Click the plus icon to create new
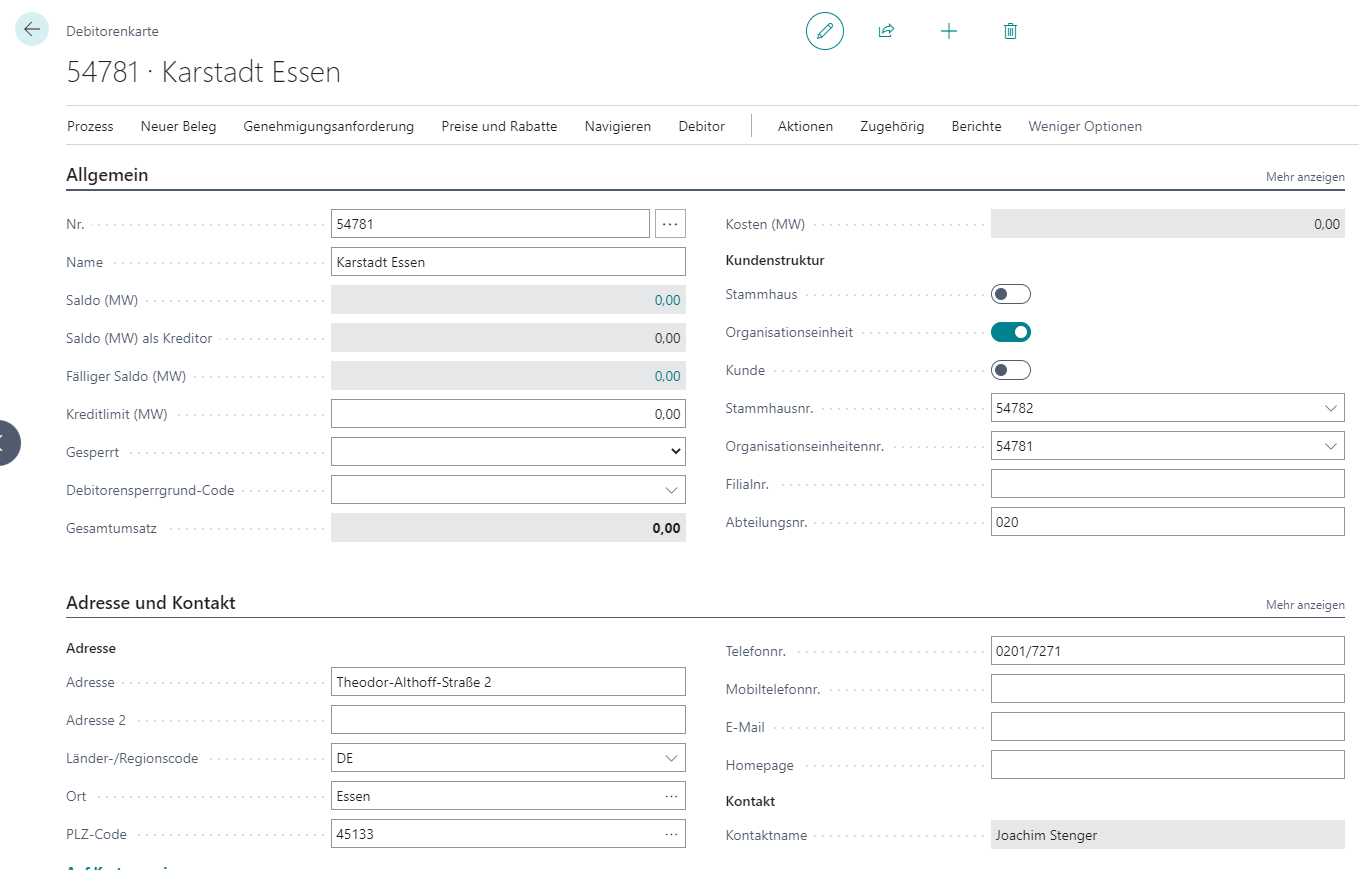The height and width of the screenshot is (870, 1359). (x=949, y=31)
